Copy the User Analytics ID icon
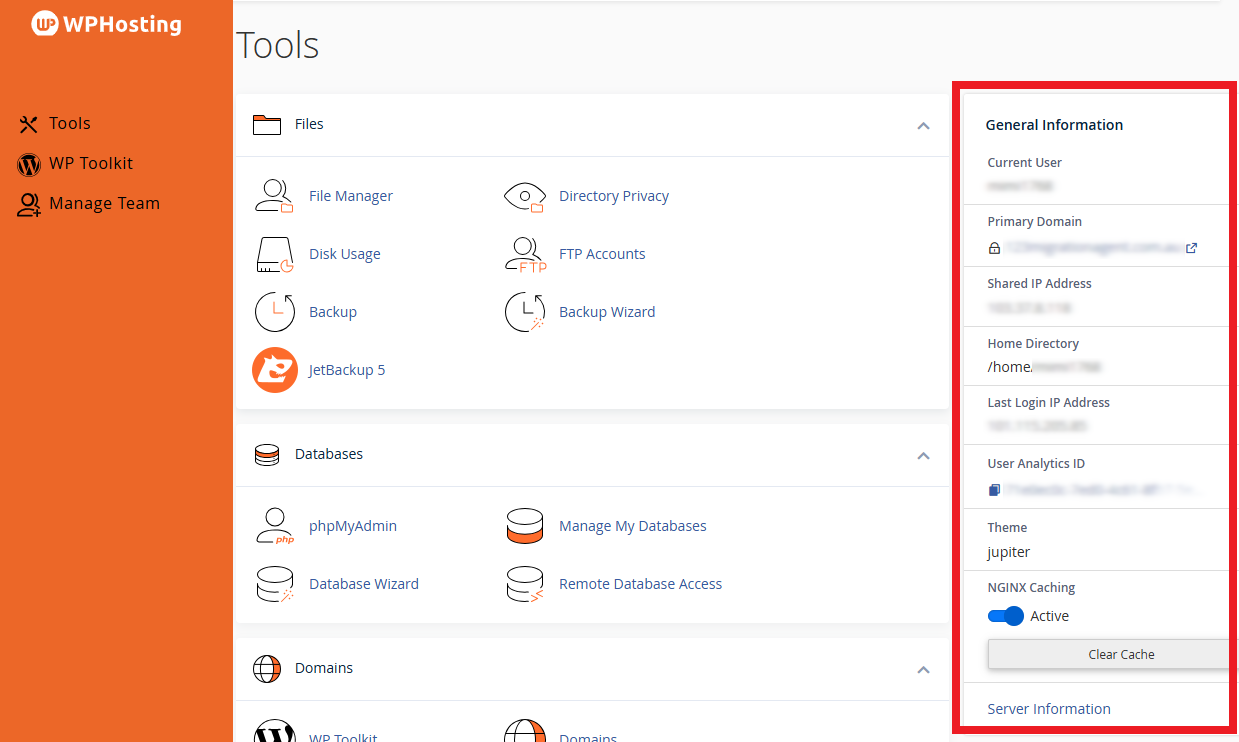The image size is (1239, 742). tap(994, 490)
